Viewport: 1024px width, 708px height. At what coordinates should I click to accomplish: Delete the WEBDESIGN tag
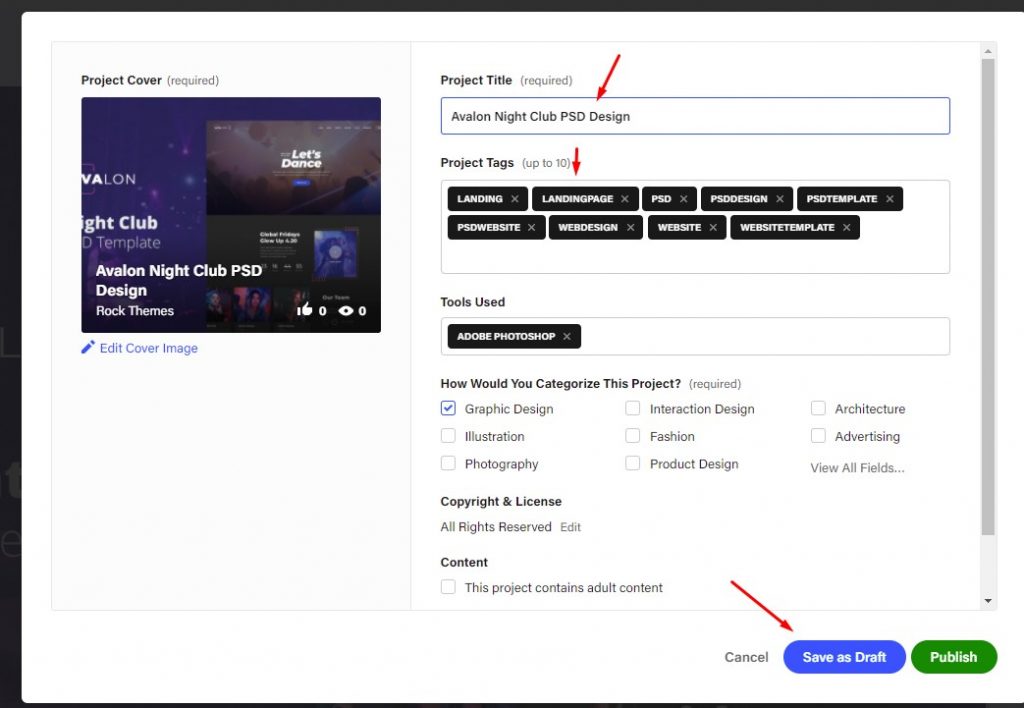tap(630, 228)
